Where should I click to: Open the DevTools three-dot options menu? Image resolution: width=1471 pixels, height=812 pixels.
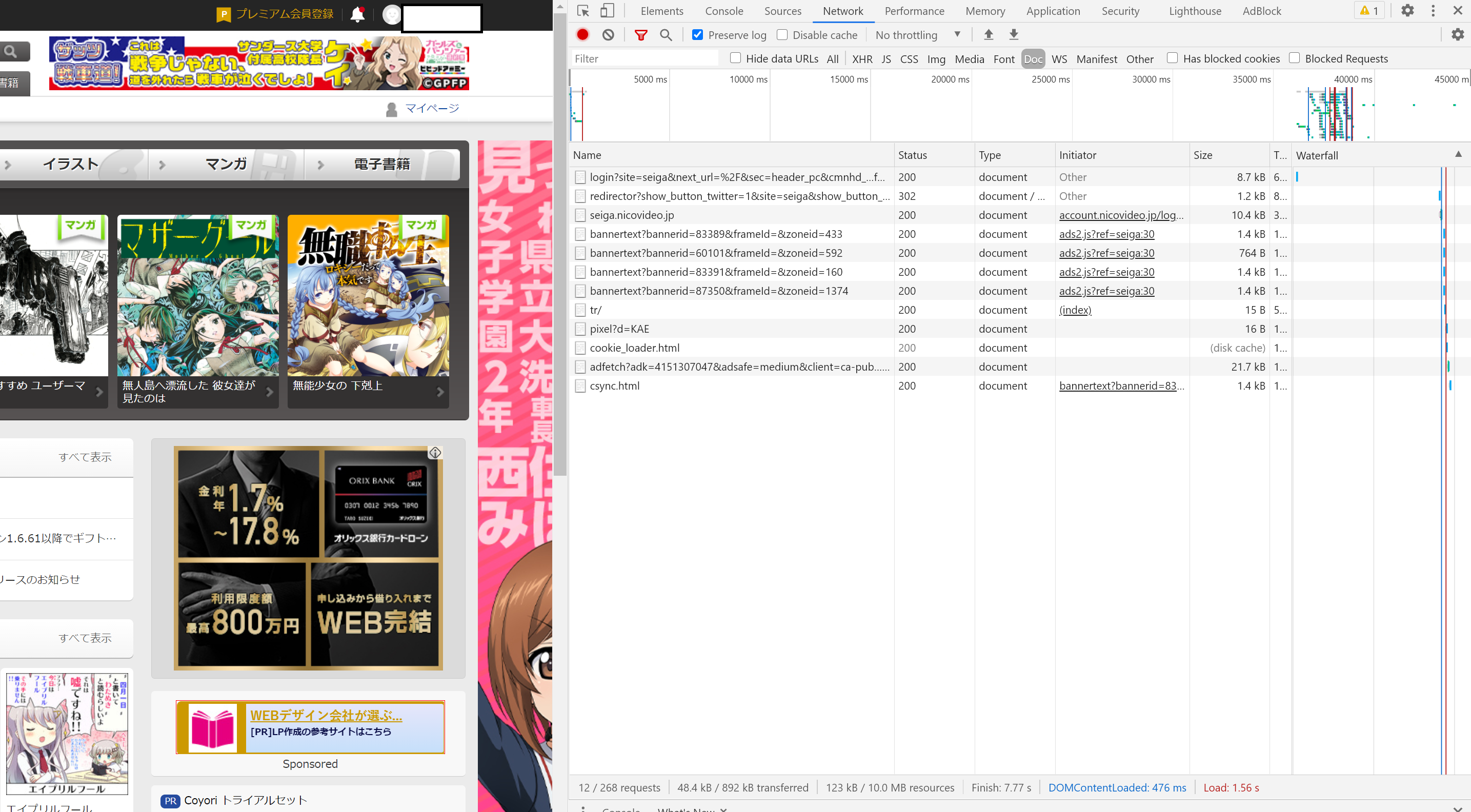click(x=1433, y=10)
